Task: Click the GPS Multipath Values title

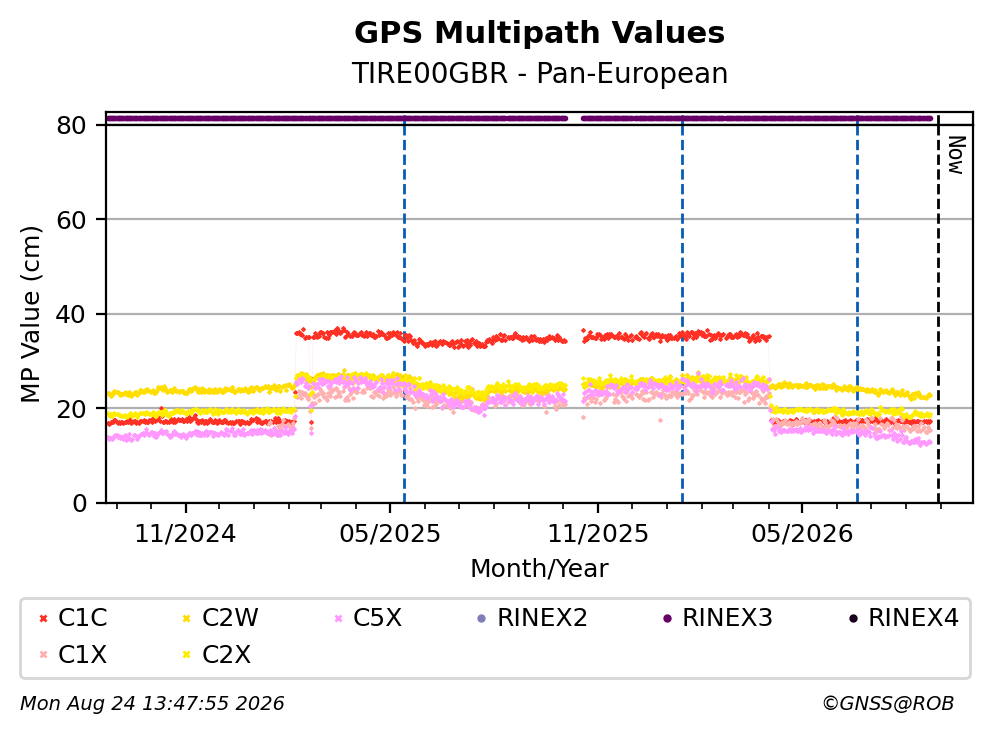Action: tap(540, 32)
